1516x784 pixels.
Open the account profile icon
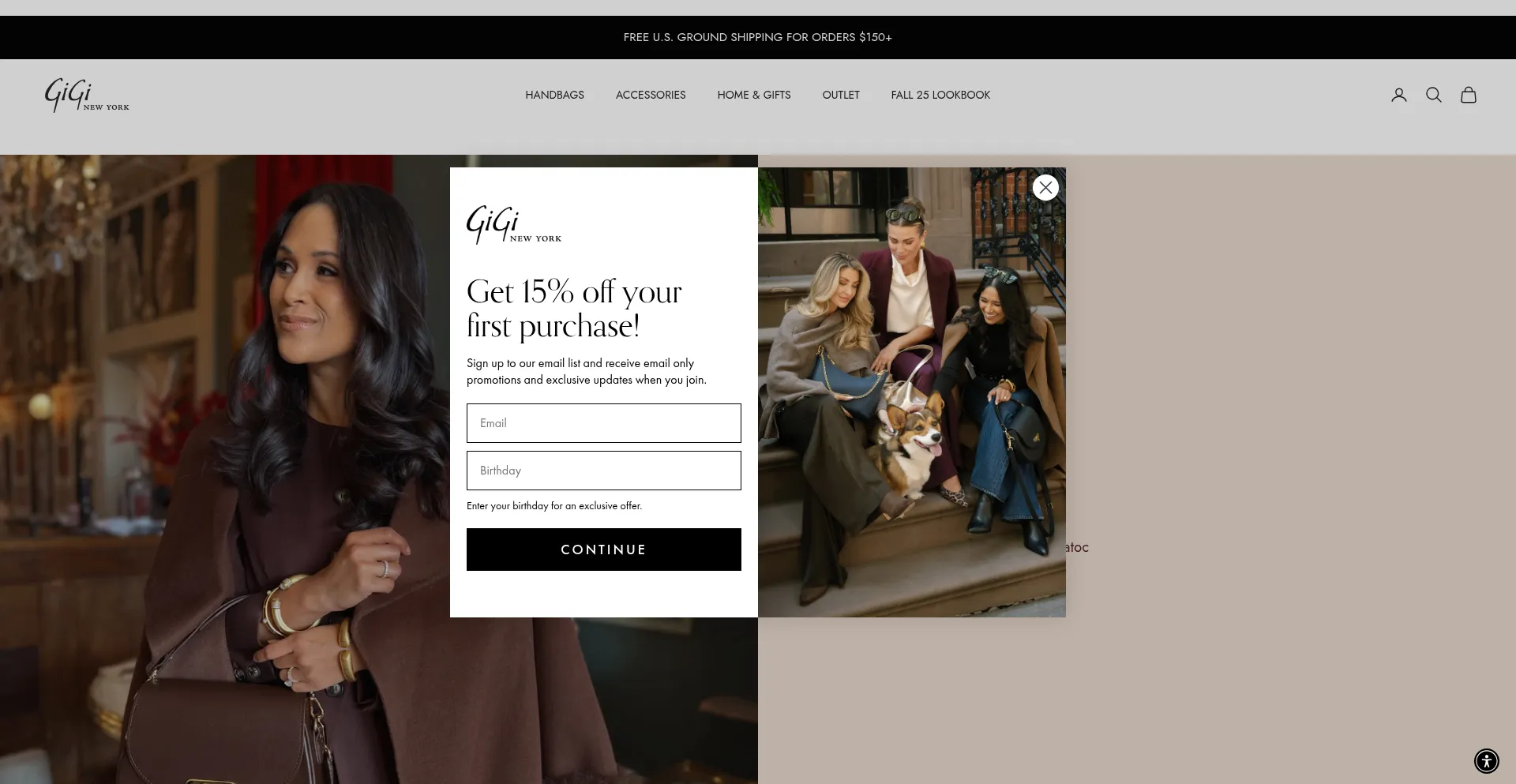point(1398,95)
